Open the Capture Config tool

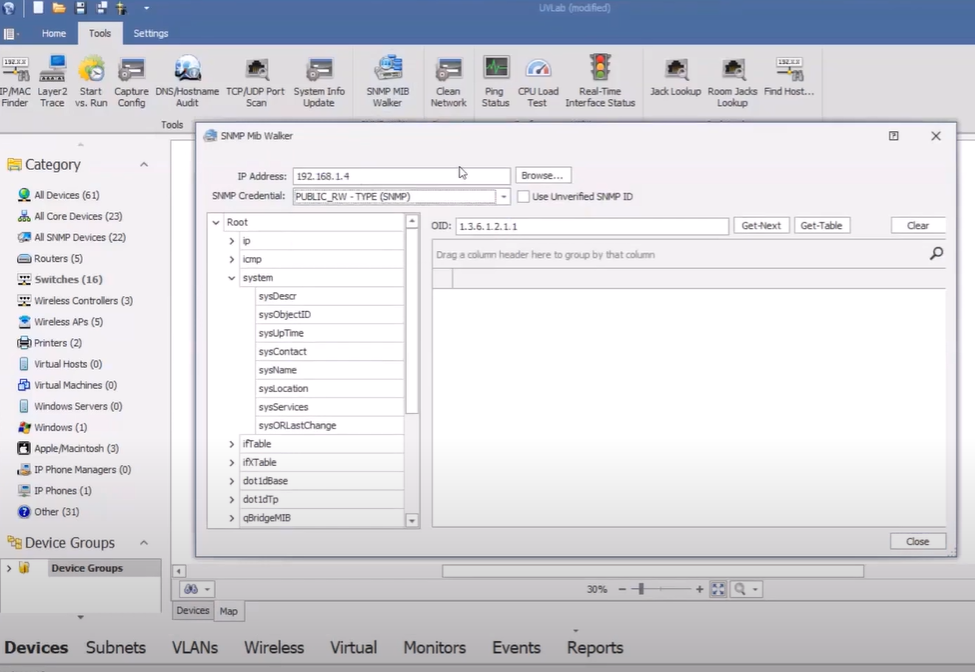coord(131,81)
